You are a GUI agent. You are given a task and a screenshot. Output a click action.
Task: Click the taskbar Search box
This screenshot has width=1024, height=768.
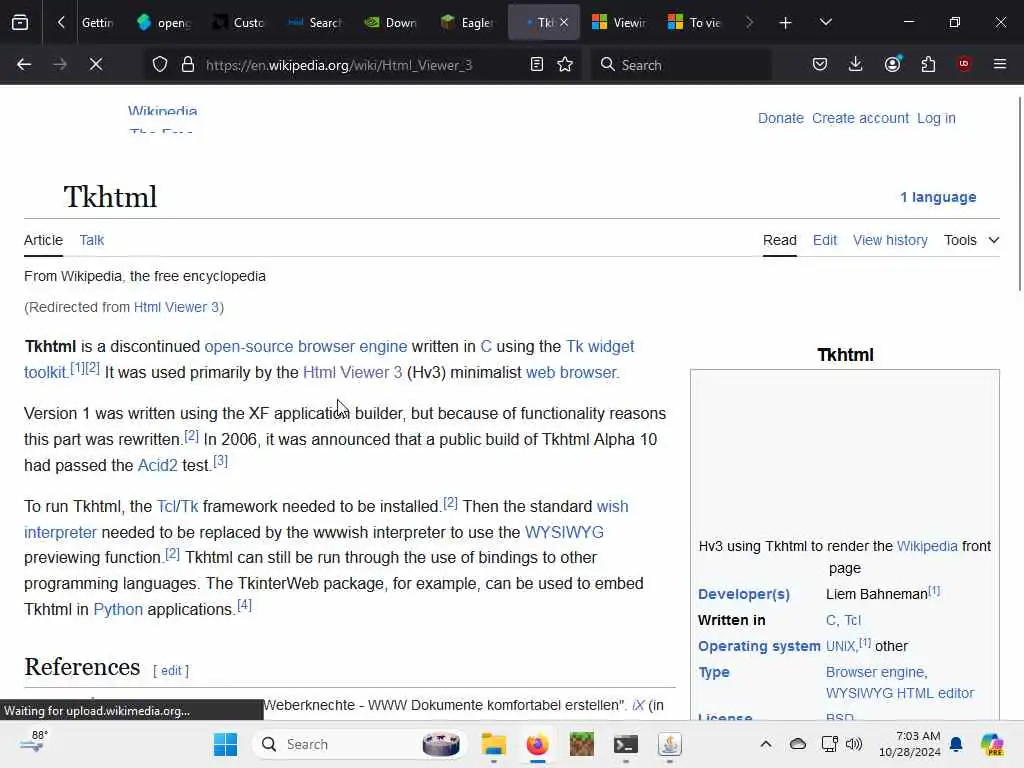point(358,744)
